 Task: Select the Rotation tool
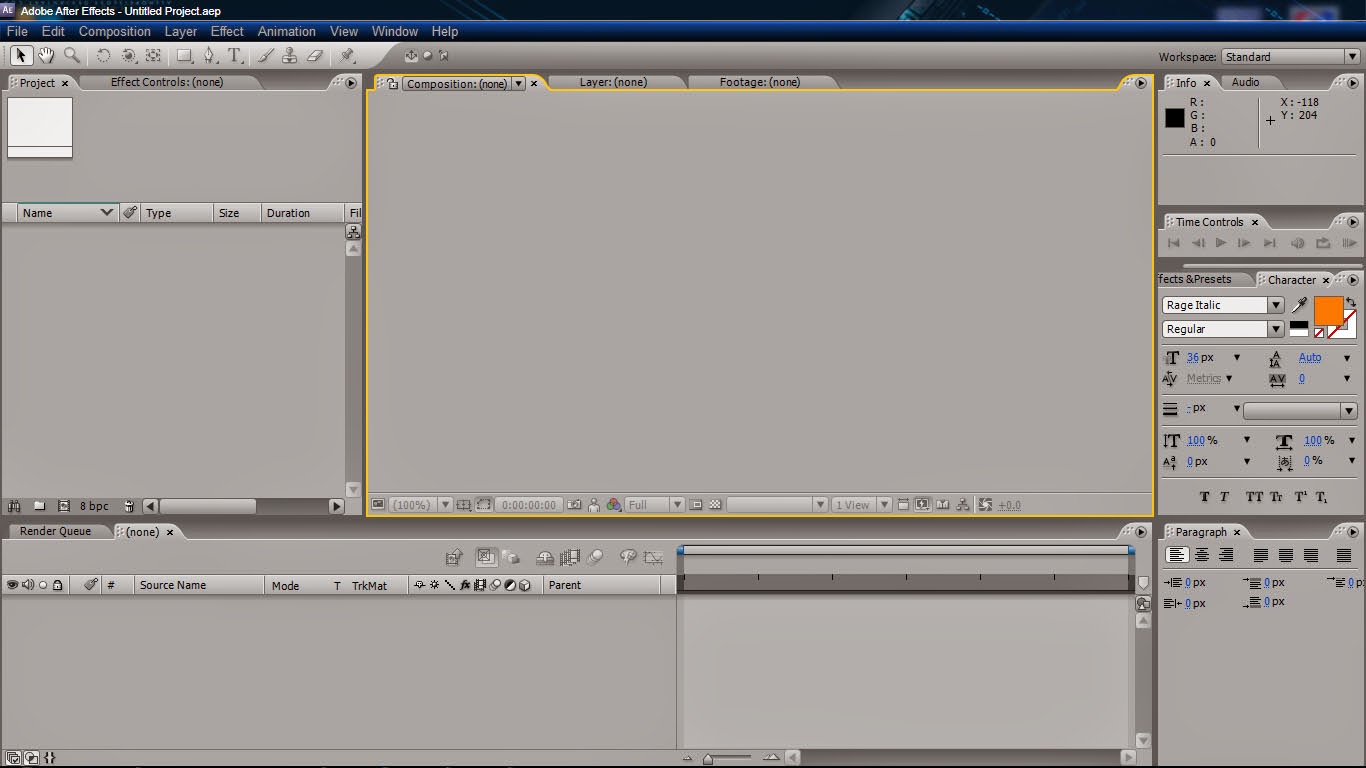(104, 56)
